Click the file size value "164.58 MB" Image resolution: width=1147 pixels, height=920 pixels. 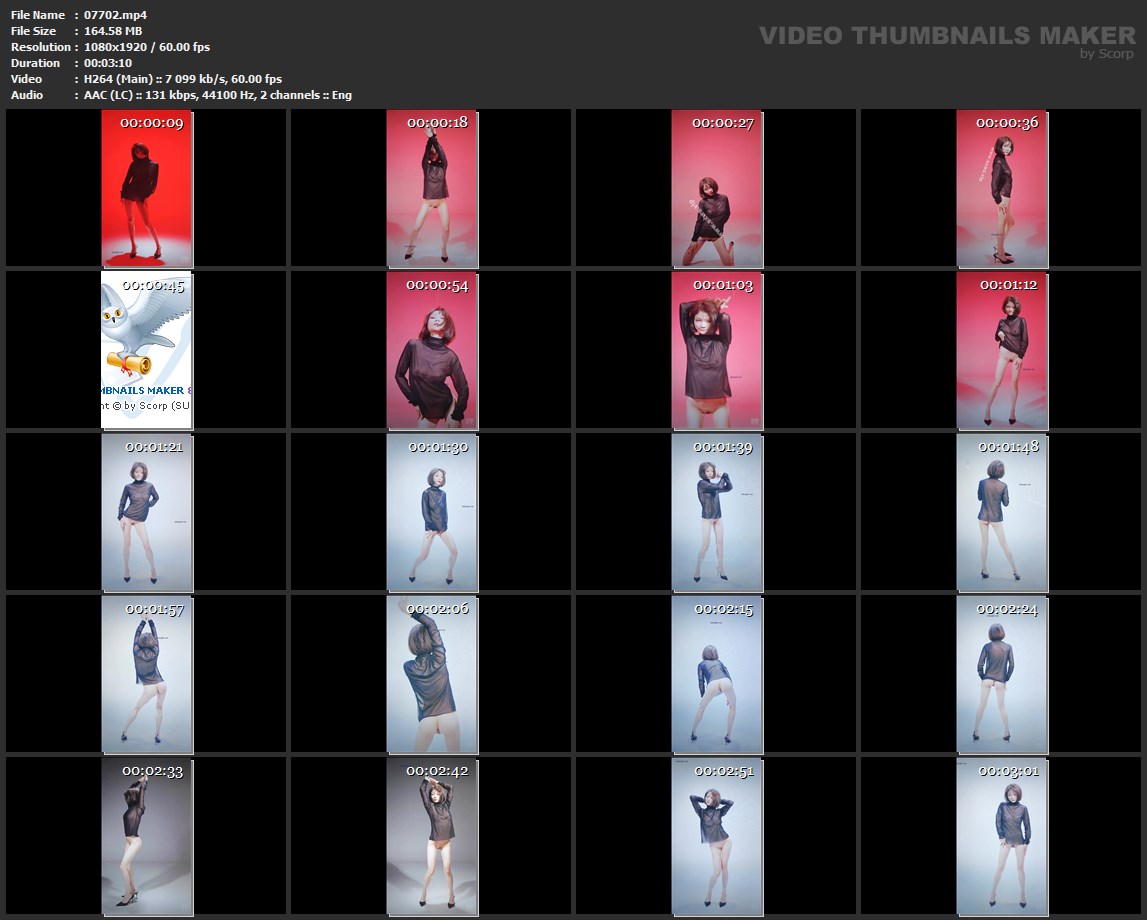(x=113, y=31)
